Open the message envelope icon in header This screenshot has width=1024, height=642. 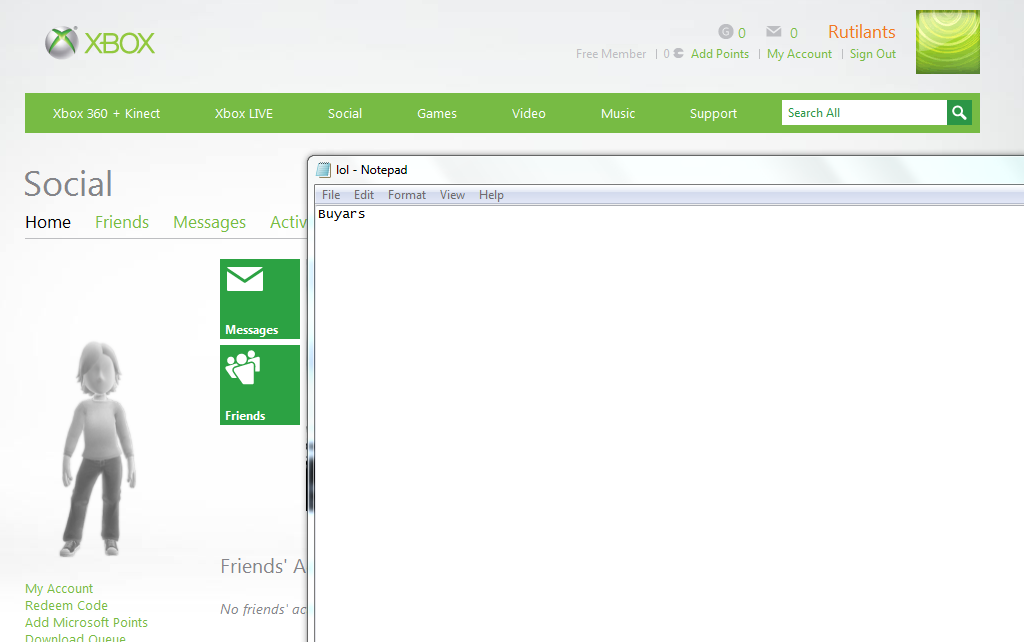[x=773, y=31]
